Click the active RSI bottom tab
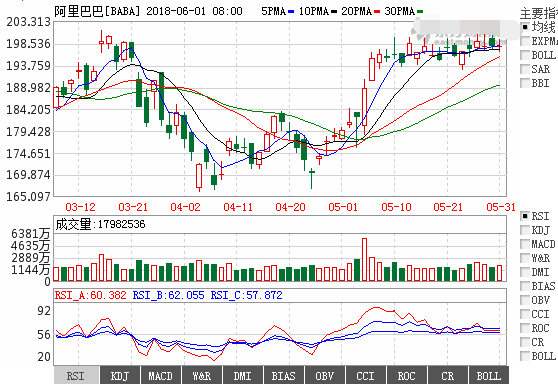This screenshot has height=384, width=558. click(76, 376)
